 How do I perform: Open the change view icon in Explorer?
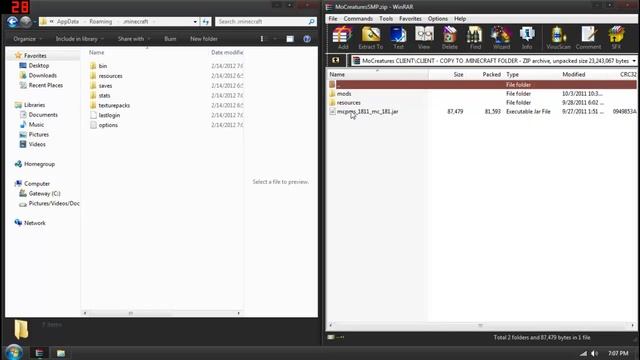coord(262,39)
